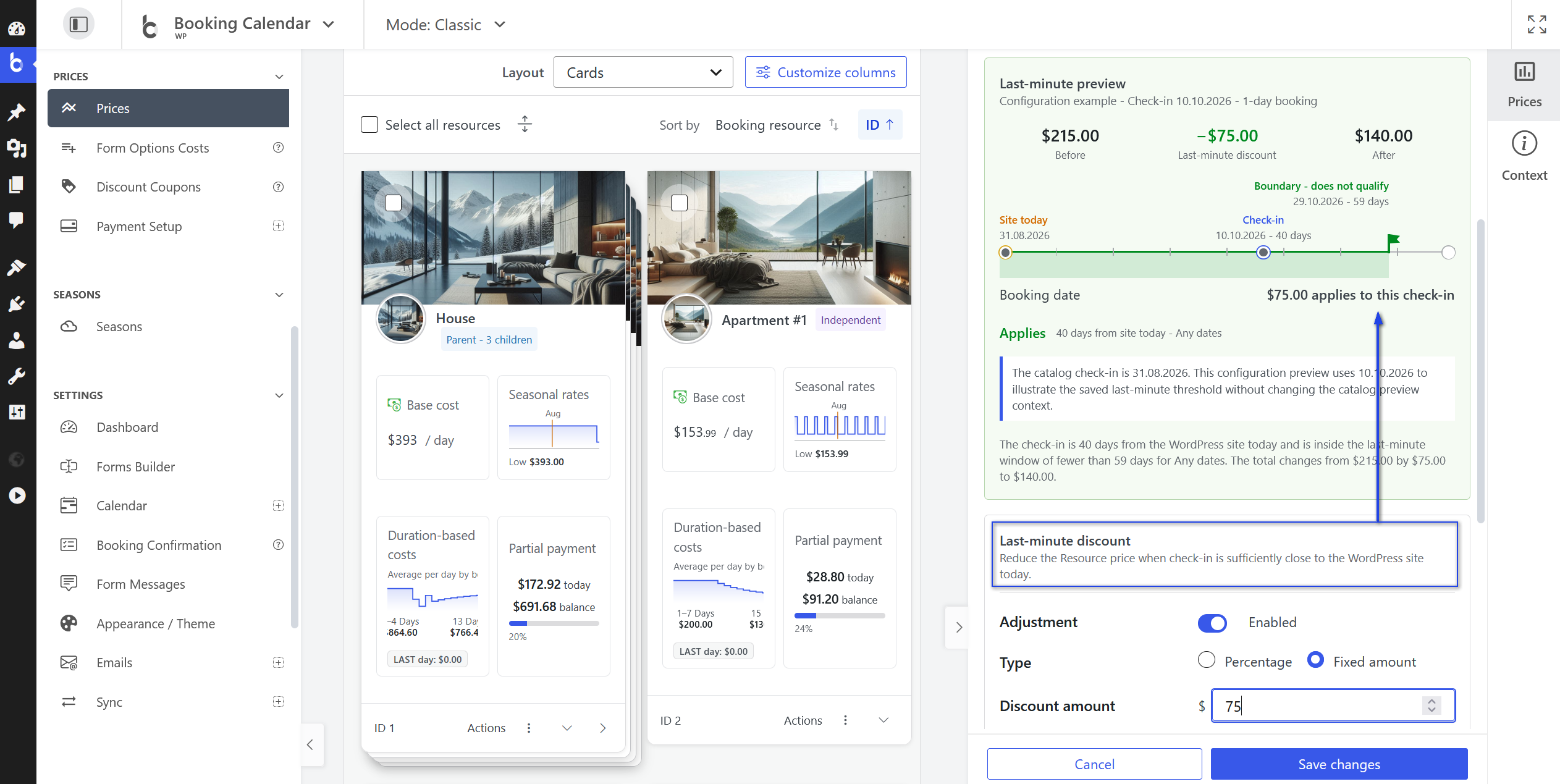
Task: Click the right chevron beside the details panel
Action: pos(958,627)
